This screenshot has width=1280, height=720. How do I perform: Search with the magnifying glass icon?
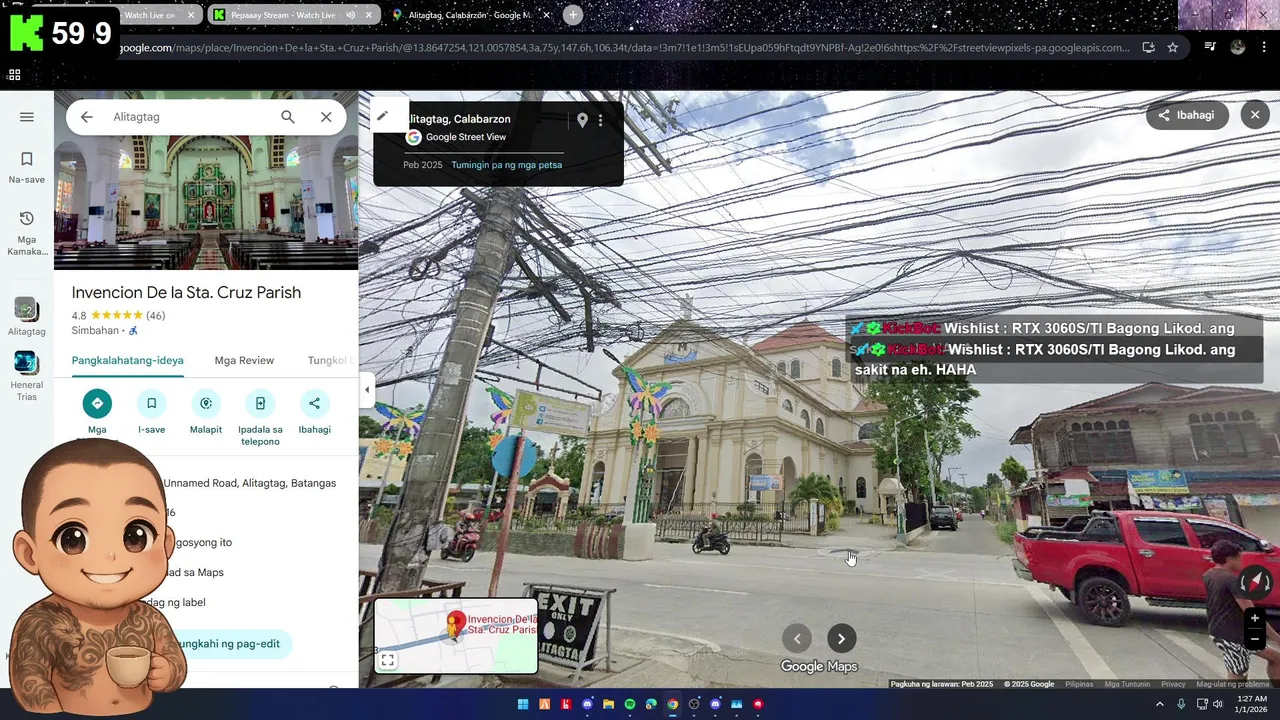click(x=288, y=117)
